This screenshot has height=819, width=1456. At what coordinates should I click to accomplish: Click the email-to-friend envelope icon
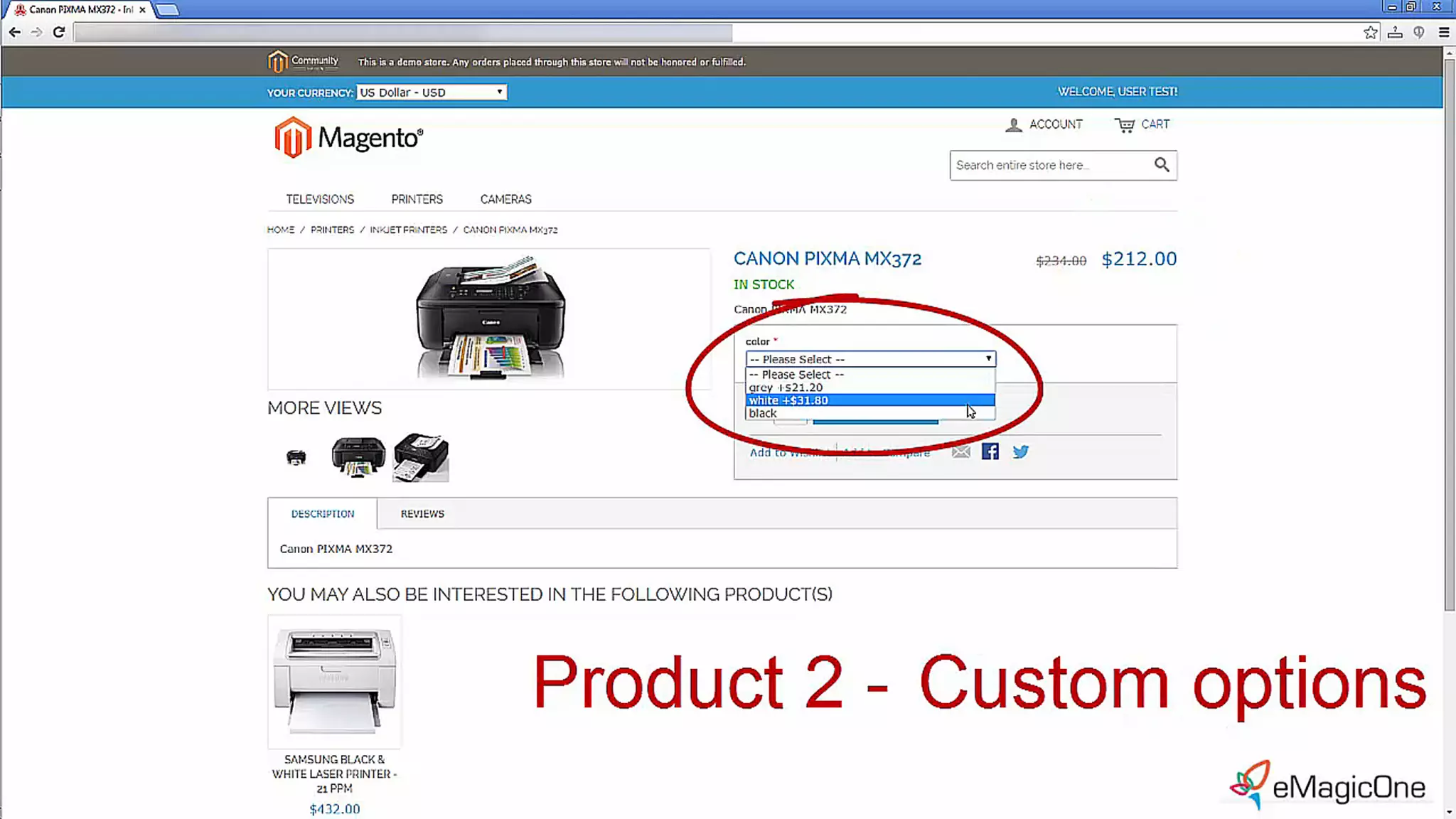(x=960, y=451)
